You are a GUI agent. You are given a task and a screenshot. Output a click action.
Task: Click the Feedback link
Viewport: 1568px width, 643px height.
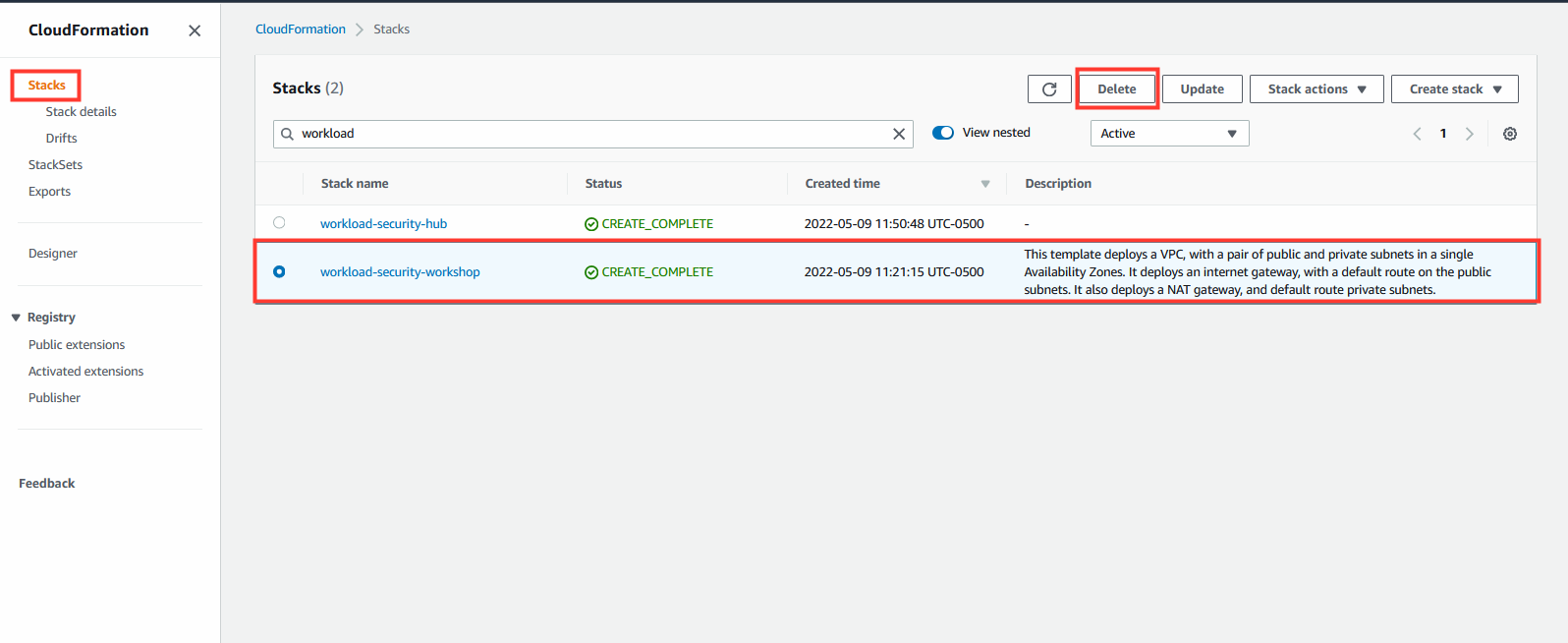(46, 483)
